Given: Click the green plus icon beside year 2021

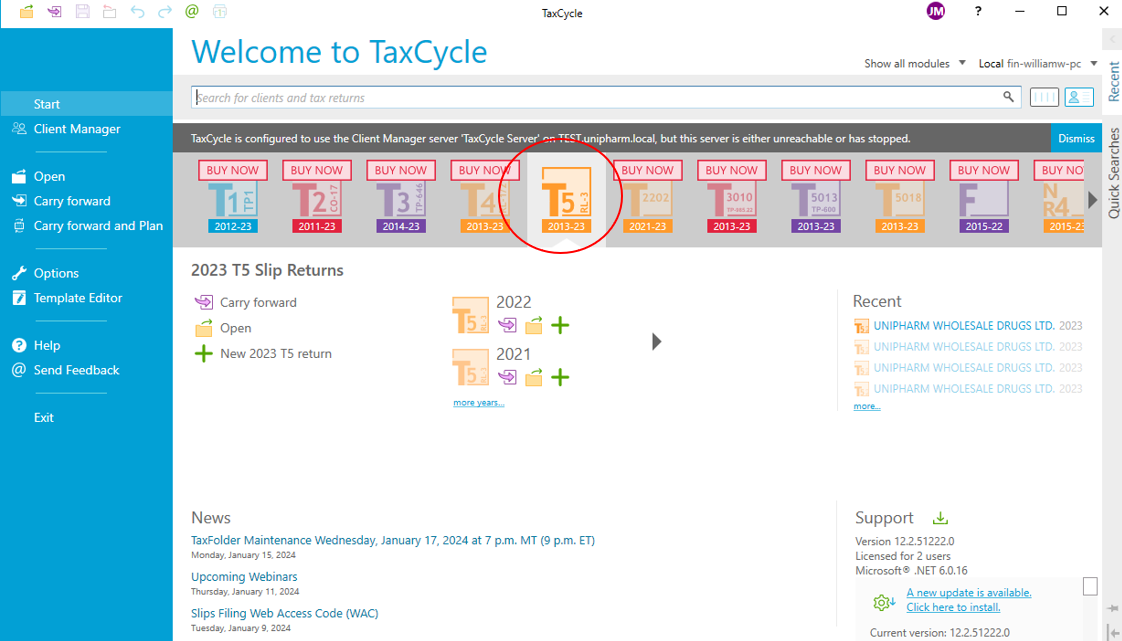Looking at the screenshot, I should 560,377.
